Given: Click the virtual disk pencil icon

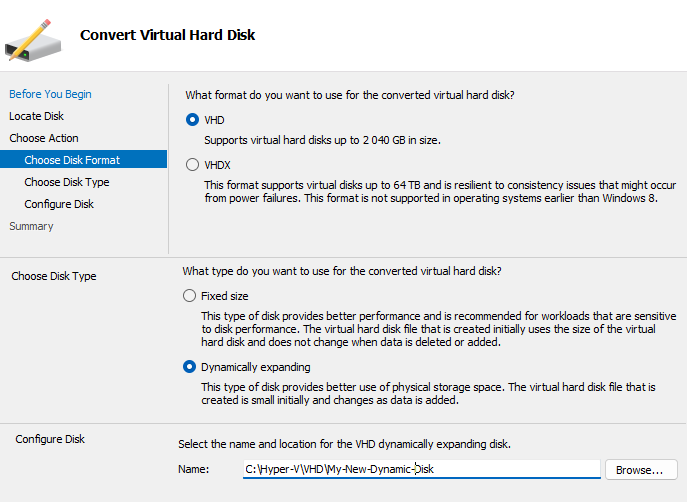Looking at the screenshot, I should click(x=33, y=37).
